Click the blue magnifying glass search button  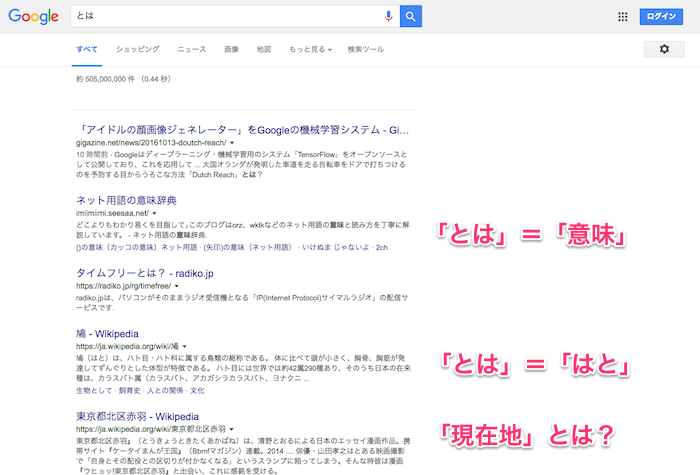[410, 16]
